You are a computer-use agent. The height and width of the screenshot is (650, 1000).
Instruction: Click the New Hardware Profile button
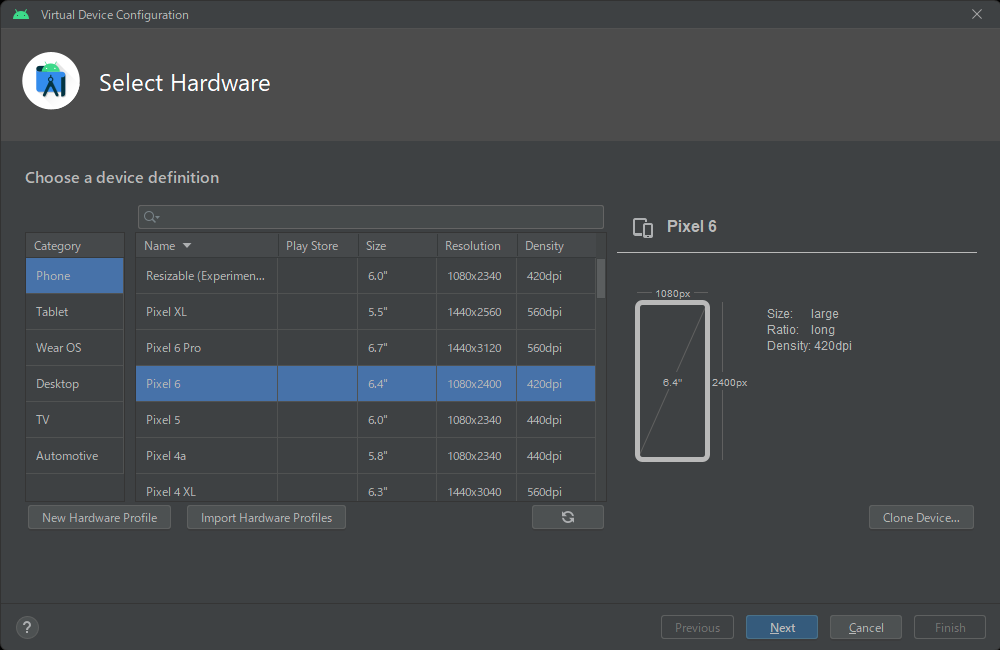(99, 517)
